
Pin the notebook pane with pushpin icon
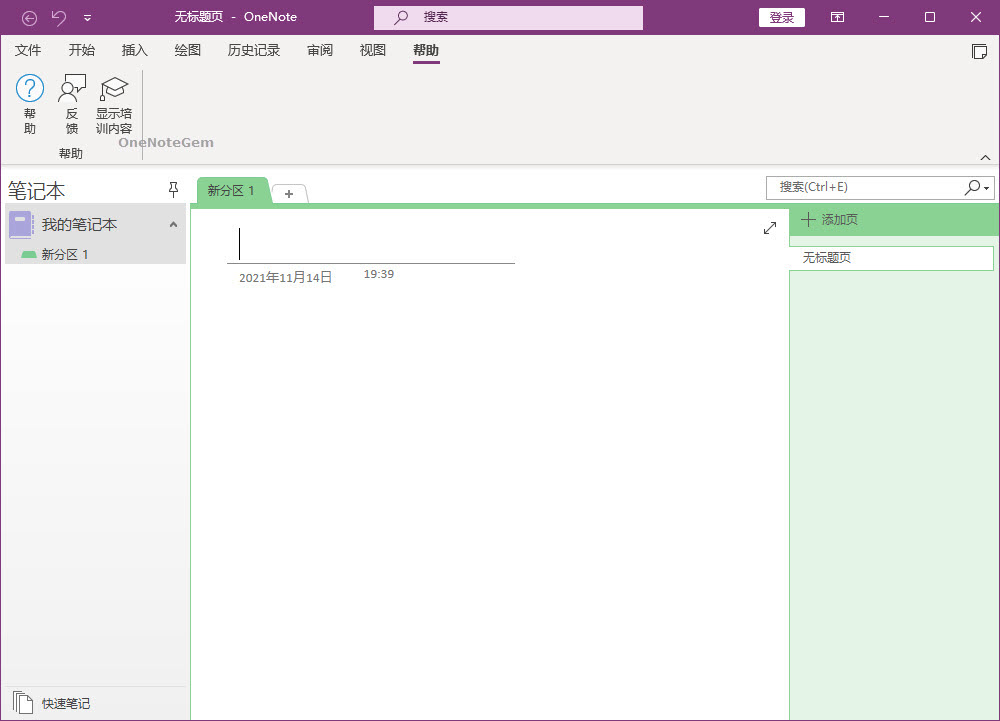point(173,190)
